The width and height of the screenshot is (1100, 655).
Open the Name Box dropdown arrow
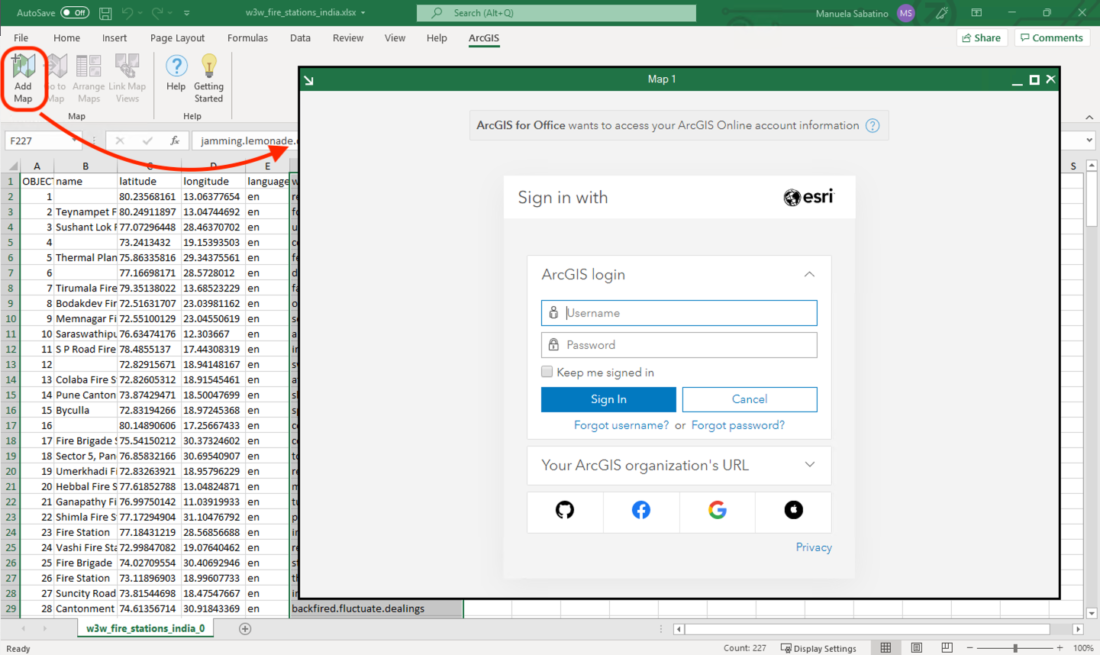point(74,140)
